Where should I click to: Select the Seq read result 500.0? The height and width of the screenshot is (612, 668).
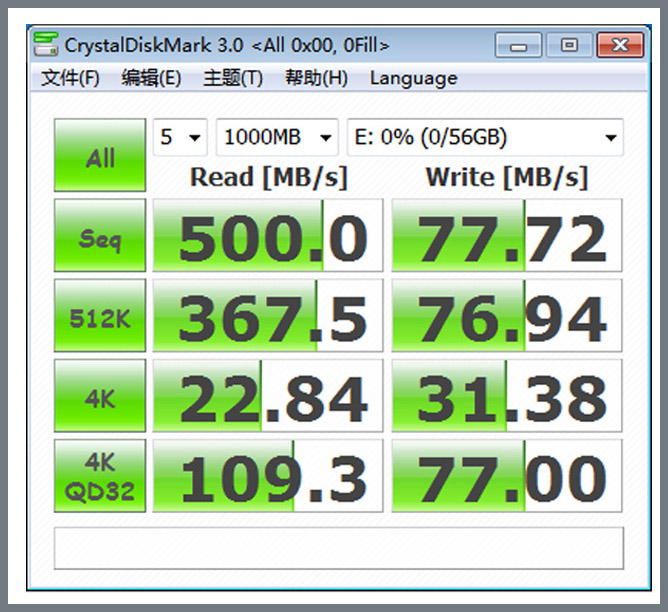(x=268, y=235)
